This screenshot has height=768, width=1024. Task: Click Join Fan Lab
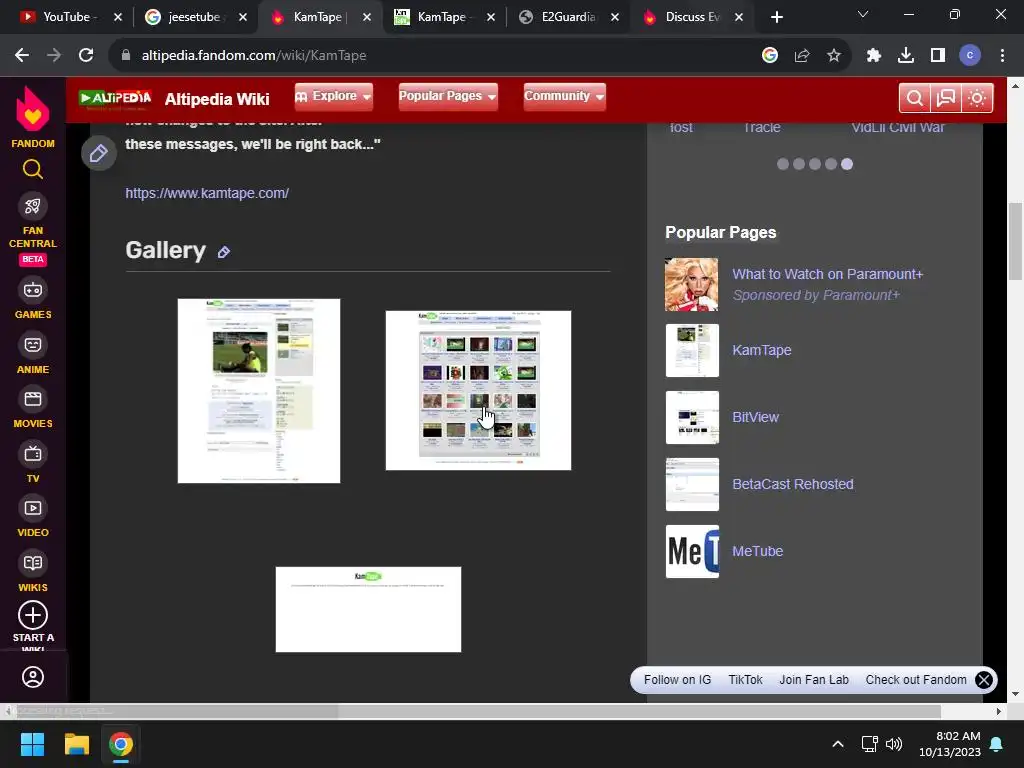814,680
